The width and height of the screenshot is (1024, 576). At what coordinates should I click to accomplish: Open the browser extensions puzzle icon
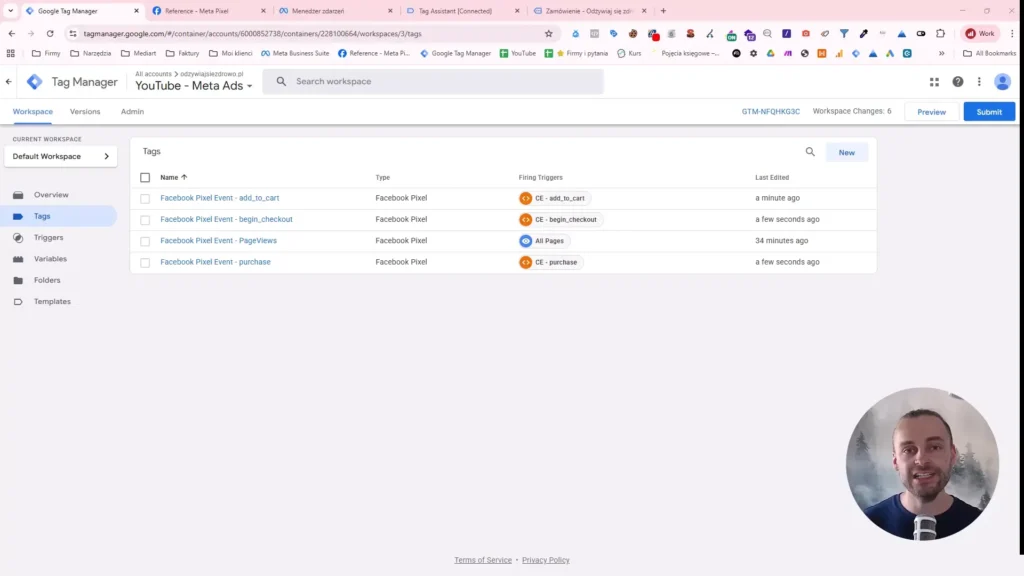940,33
